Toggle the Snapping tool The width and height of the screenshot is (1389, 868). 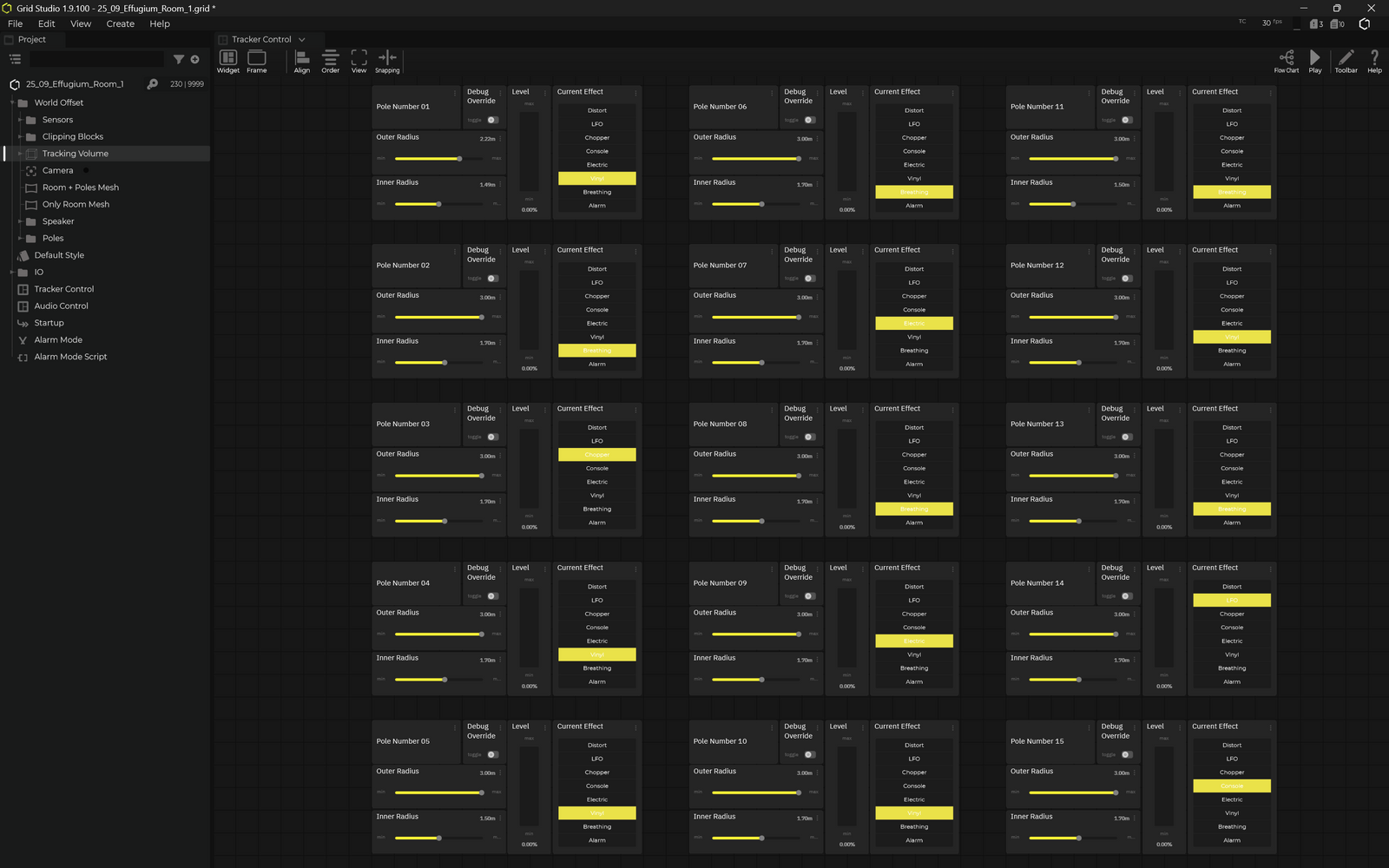click(x=387, y=58)
